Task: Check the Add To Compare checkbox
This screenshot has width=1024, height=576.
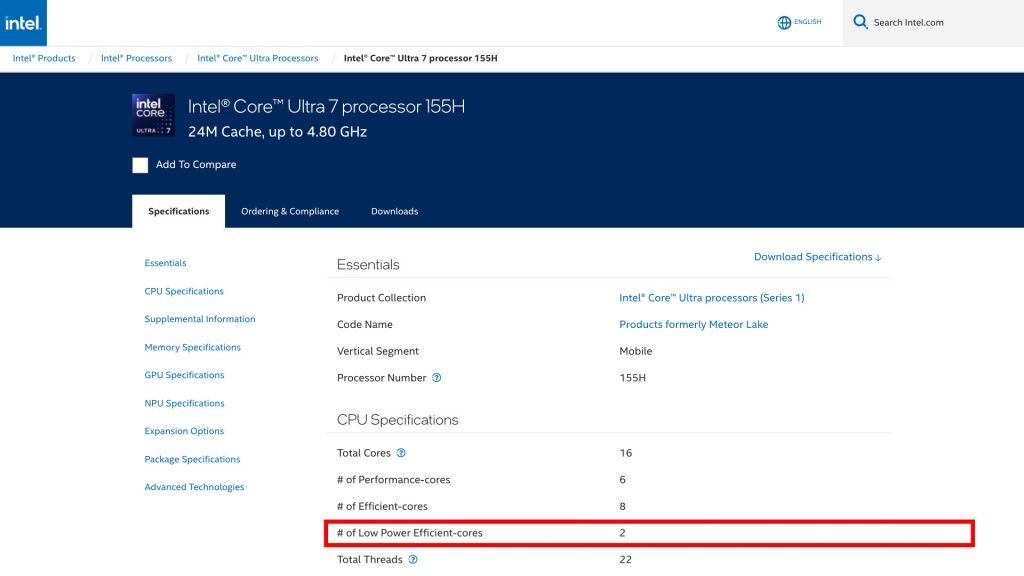Action: pyautogui.click(x=140, y=165)
